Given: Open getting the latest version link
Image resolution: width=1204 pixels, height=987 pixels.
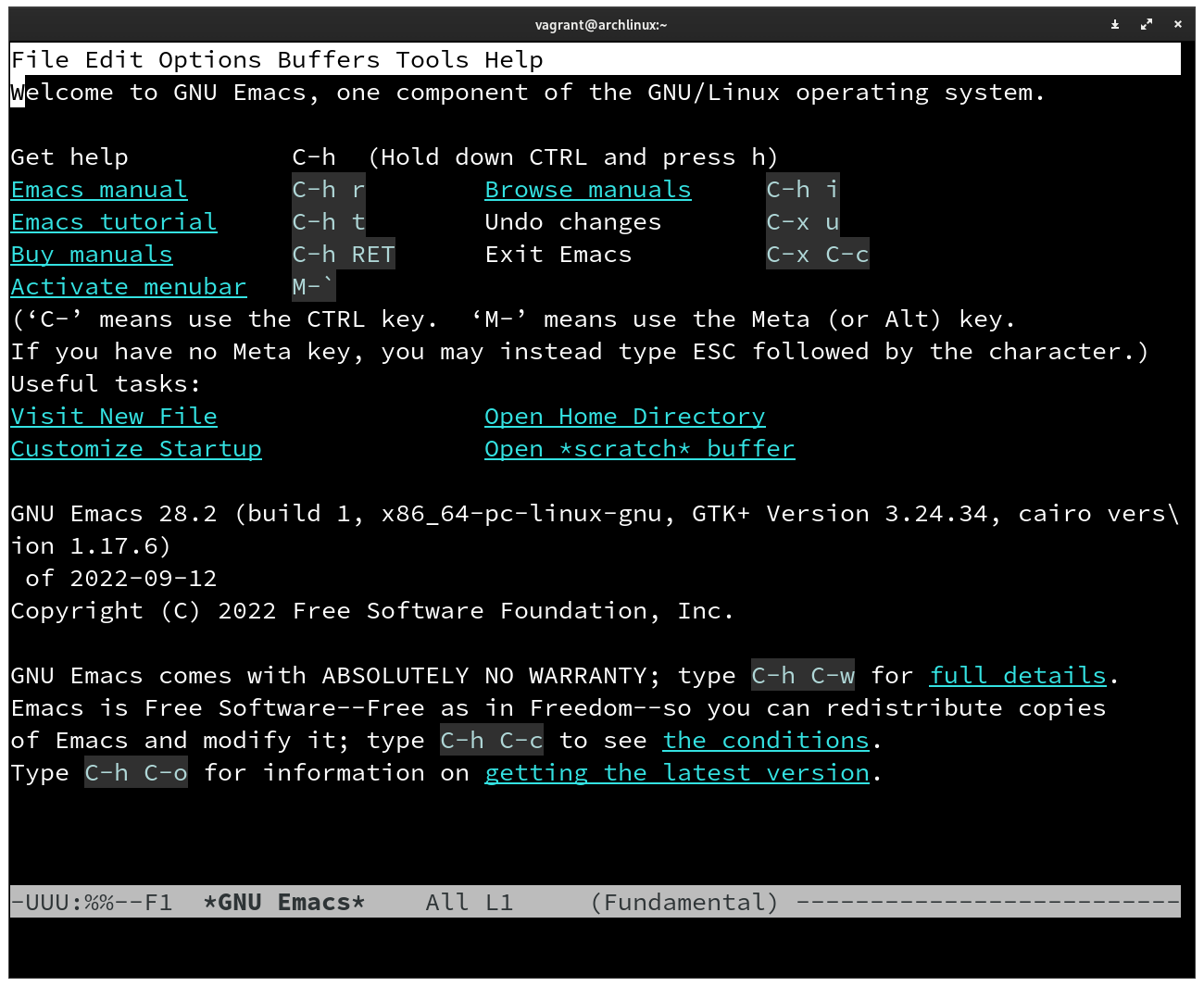Looking at the screenshot, I should tap(677, 773).
